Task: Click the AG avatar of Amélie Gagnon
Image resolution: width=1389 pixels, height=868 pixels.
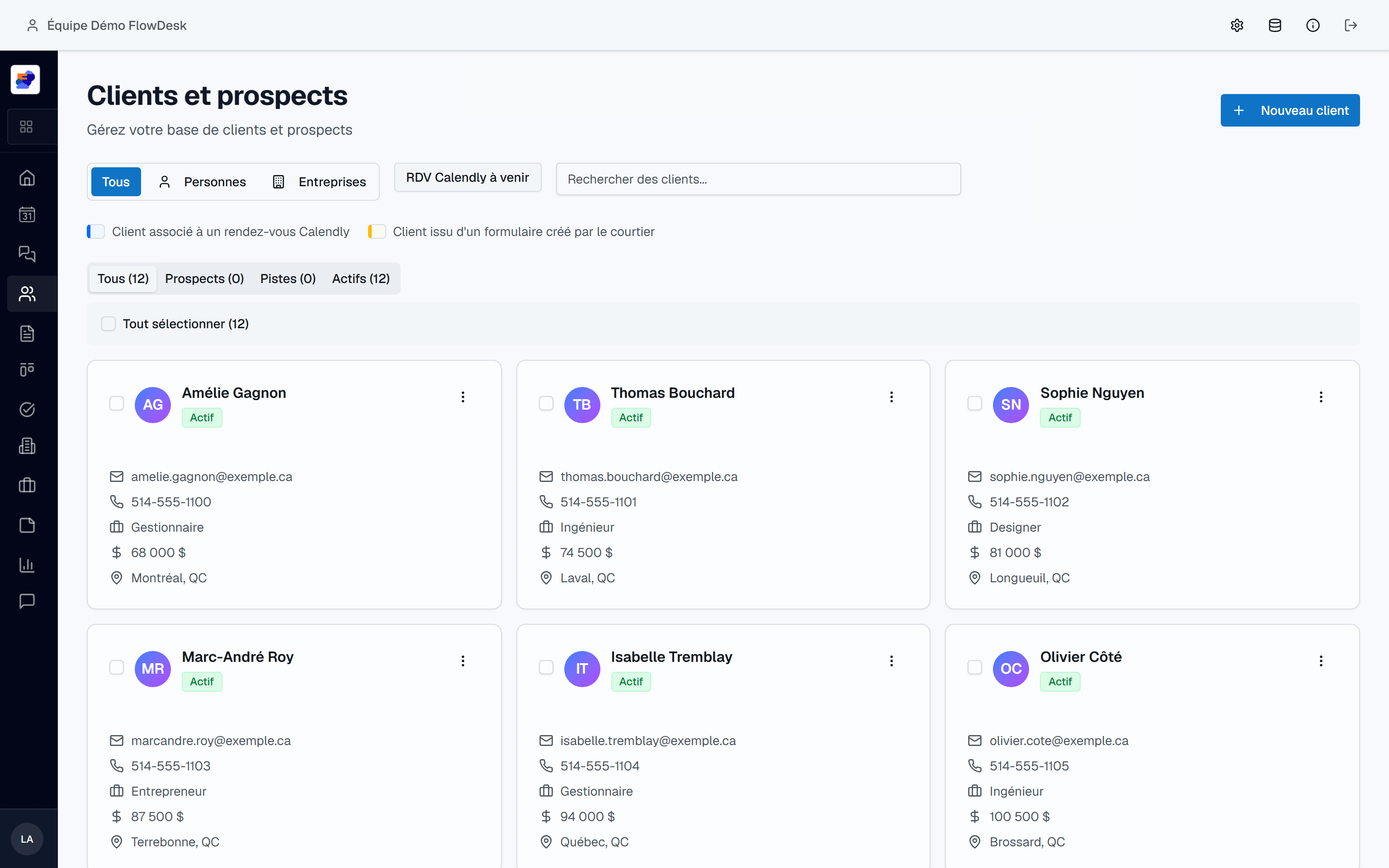Action: tap(153, 405)
